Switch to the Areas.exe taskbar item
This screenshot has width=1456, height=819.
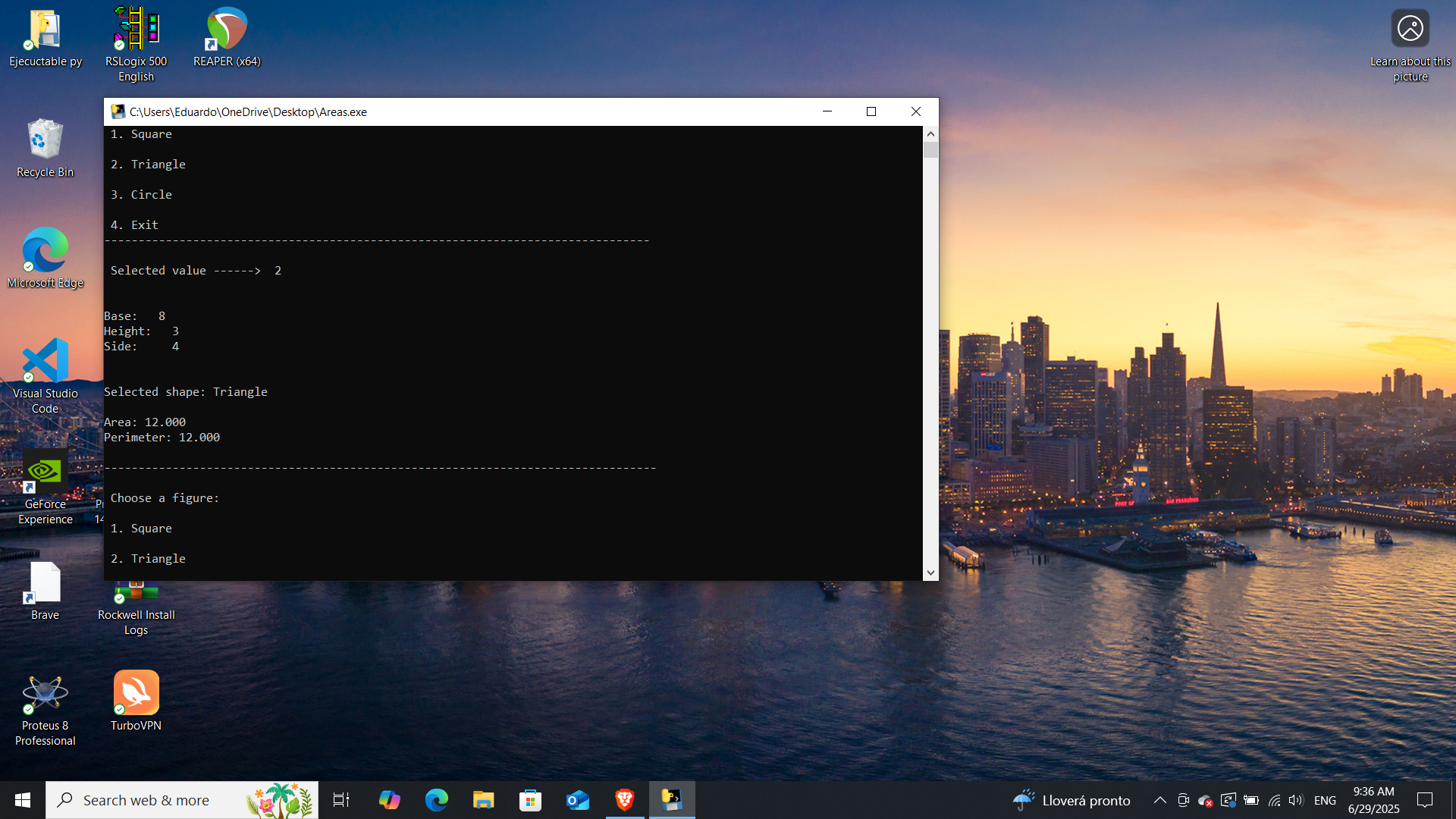[671, 800]
